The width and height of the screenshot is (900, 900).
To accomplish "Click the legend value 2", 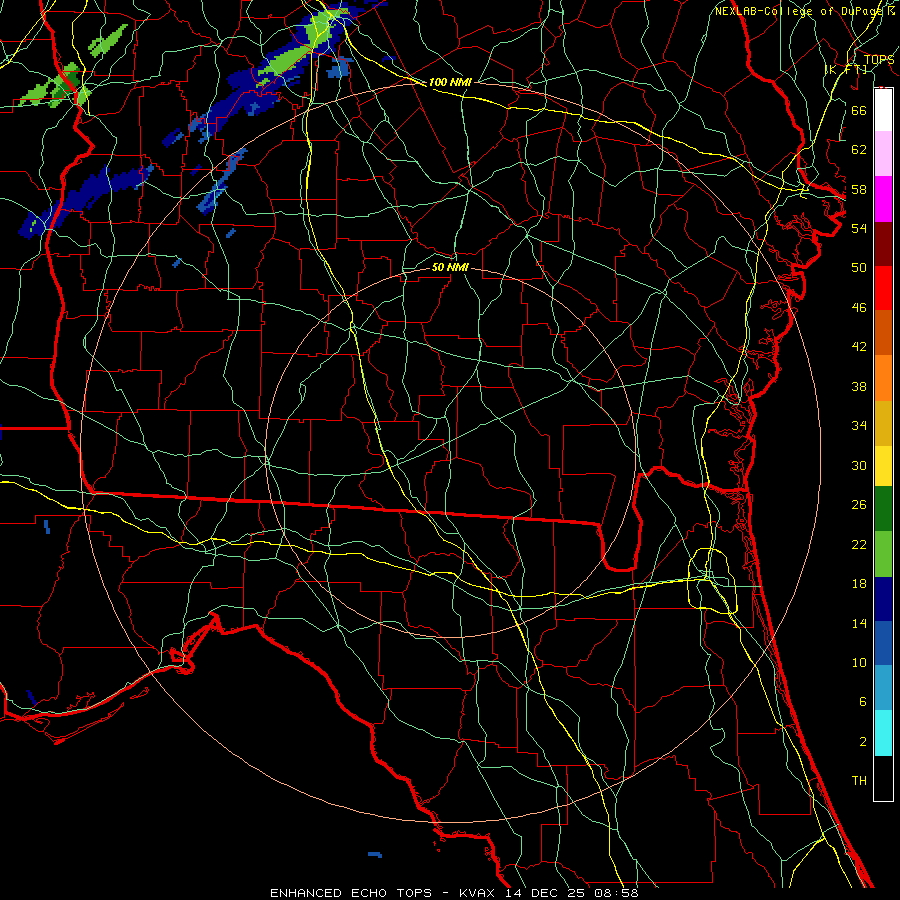I will point(862,742).
